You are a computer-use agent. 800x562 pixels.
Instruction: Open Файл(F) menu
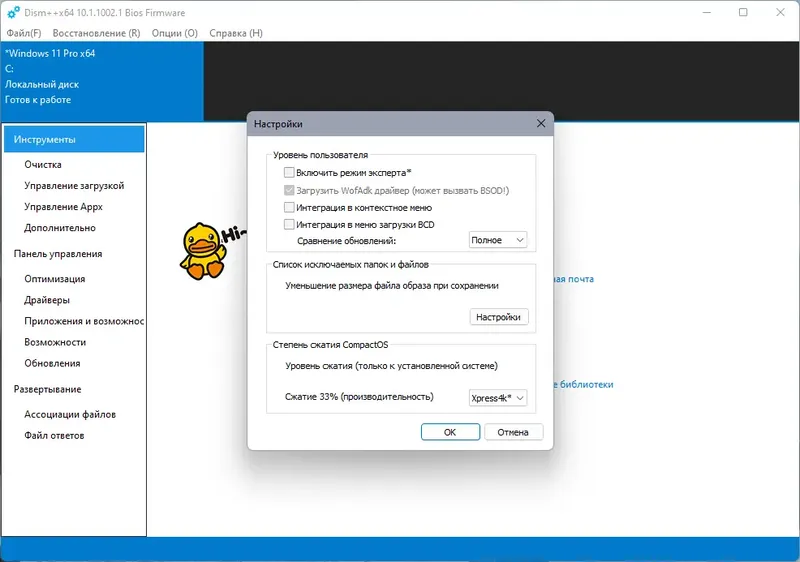coord(23,33)
